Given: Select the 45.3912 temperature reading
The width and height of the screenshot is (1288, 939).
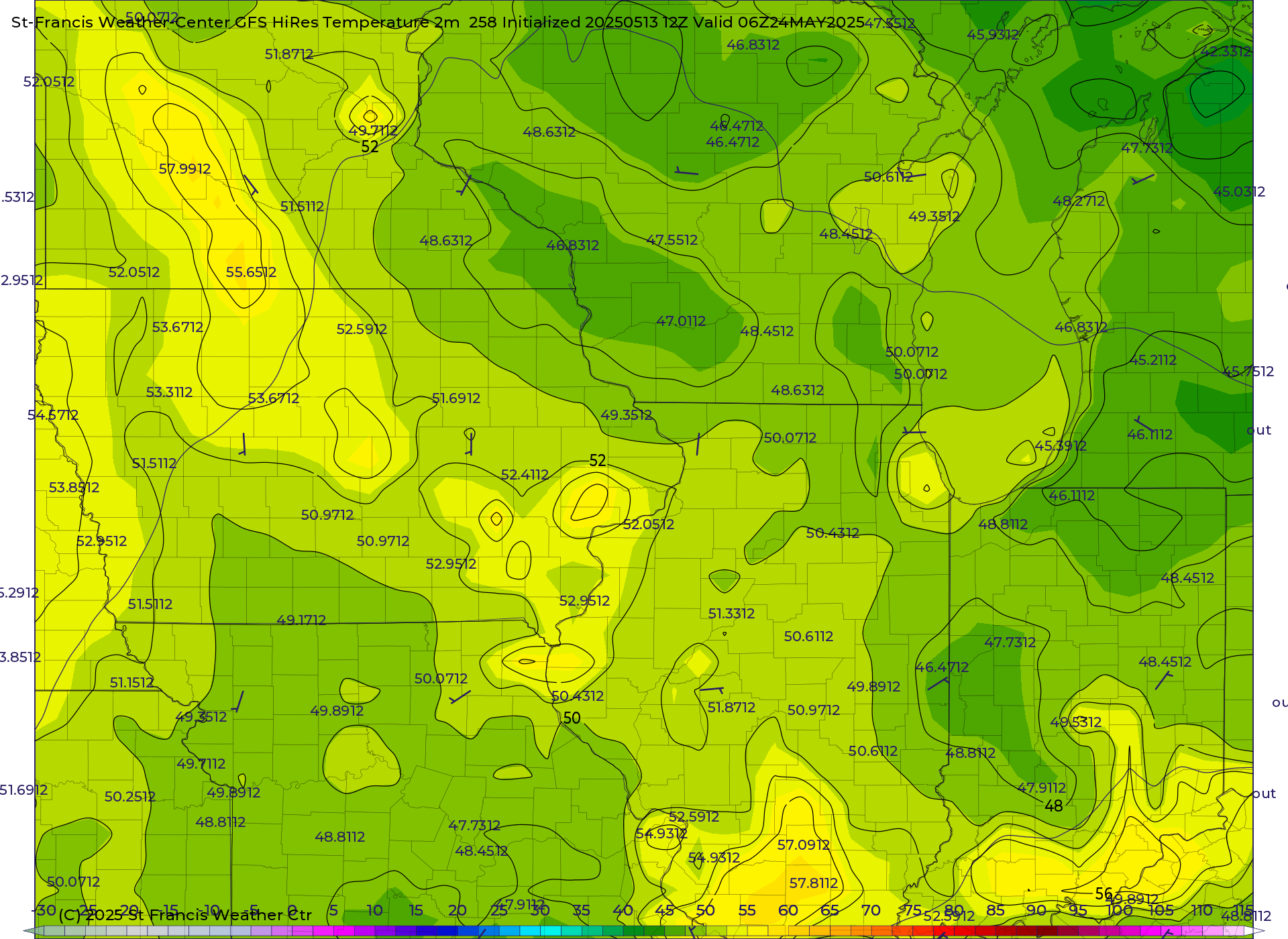Looking at the screenshot, I should [1061, 446].
